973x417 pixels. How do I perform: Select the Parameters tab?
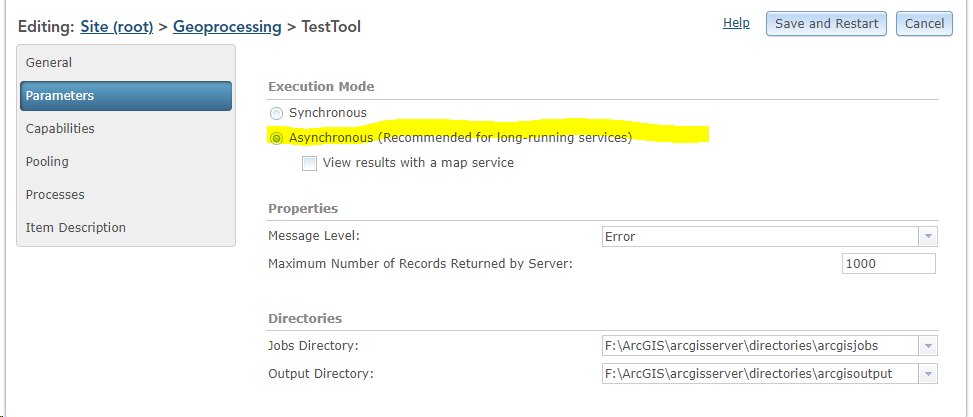125,96
